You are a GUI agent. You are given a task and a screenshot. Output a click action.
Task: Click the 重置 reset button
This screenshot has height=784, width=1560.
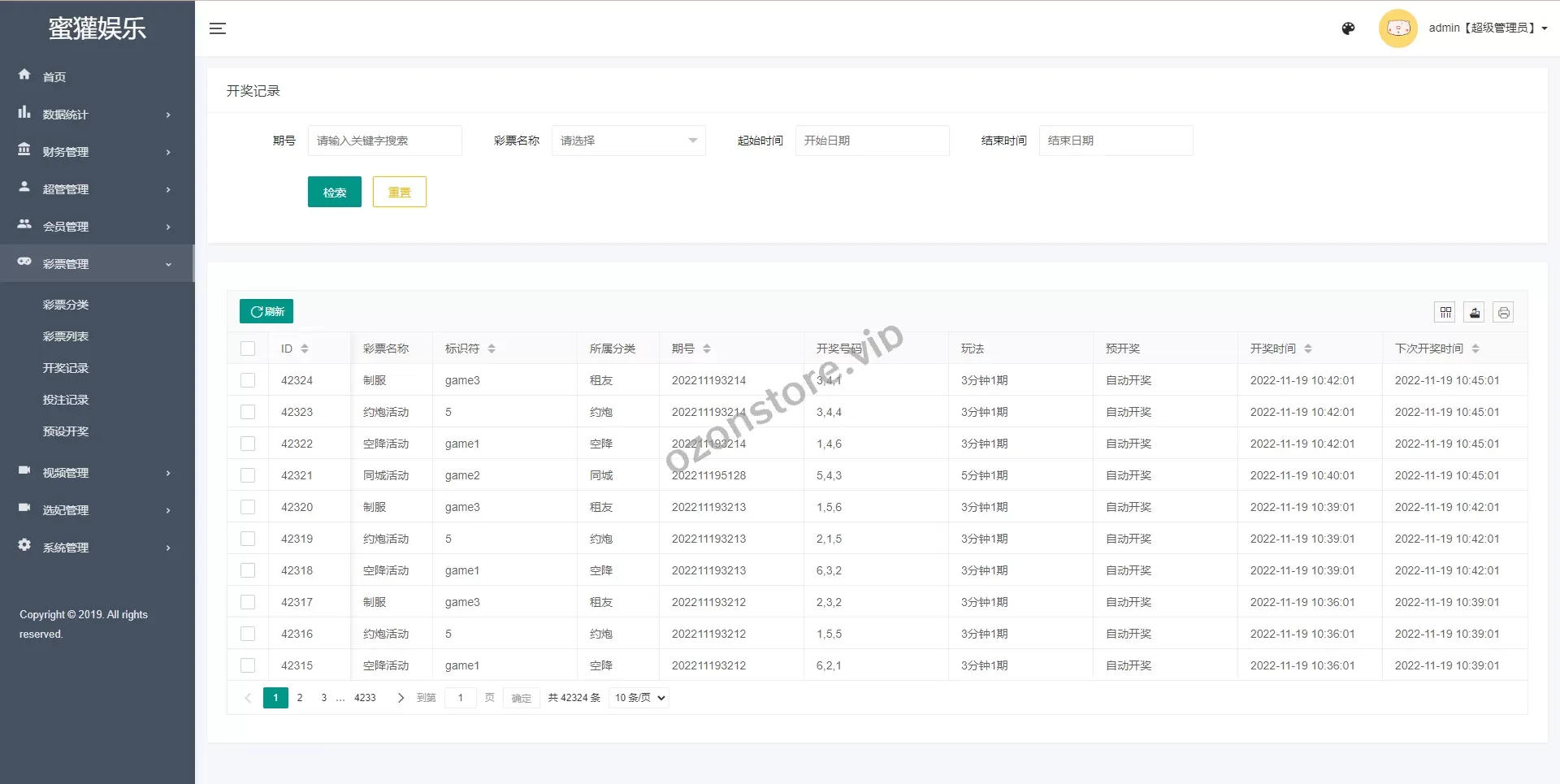coord(399,192)
